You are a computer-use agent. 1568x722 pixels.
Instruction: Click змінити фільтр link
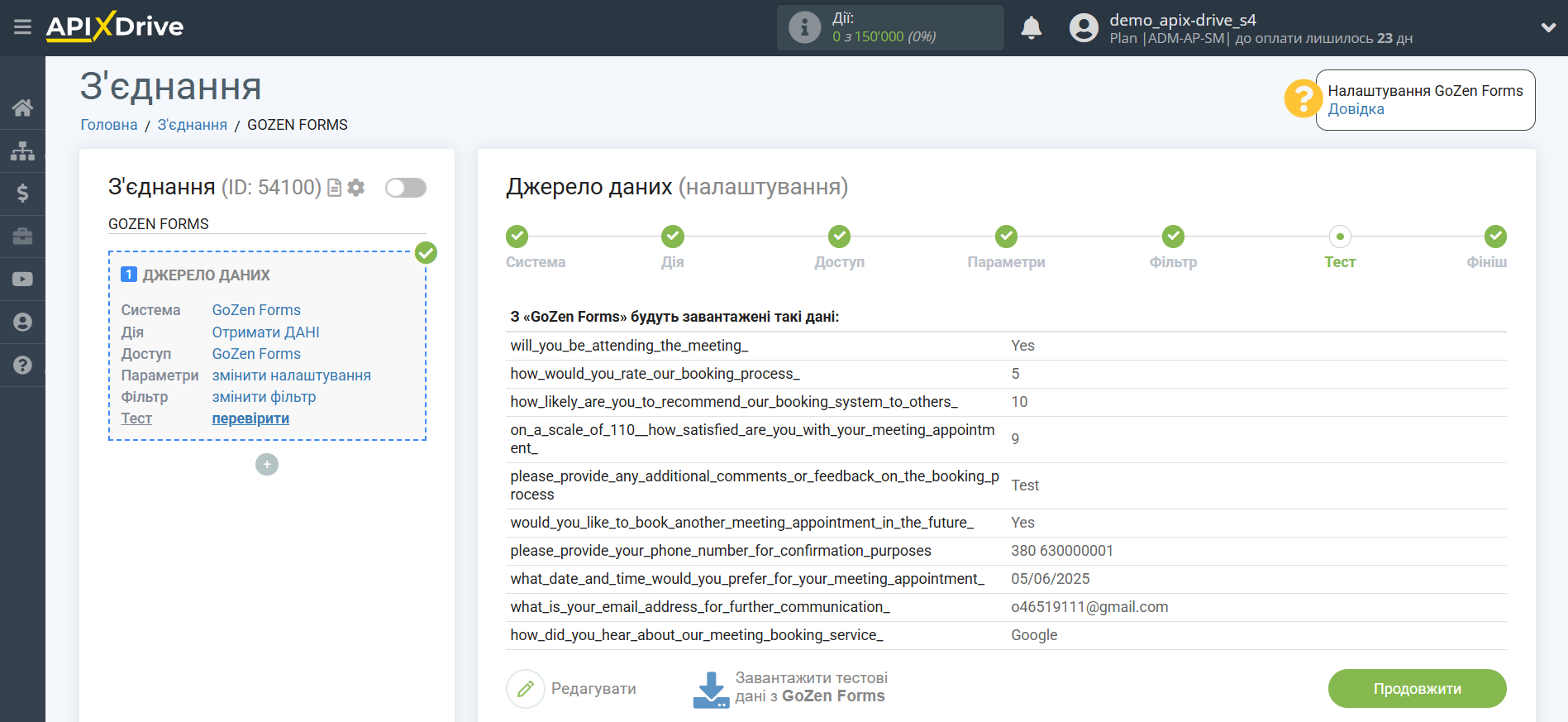tap(264, 397)
